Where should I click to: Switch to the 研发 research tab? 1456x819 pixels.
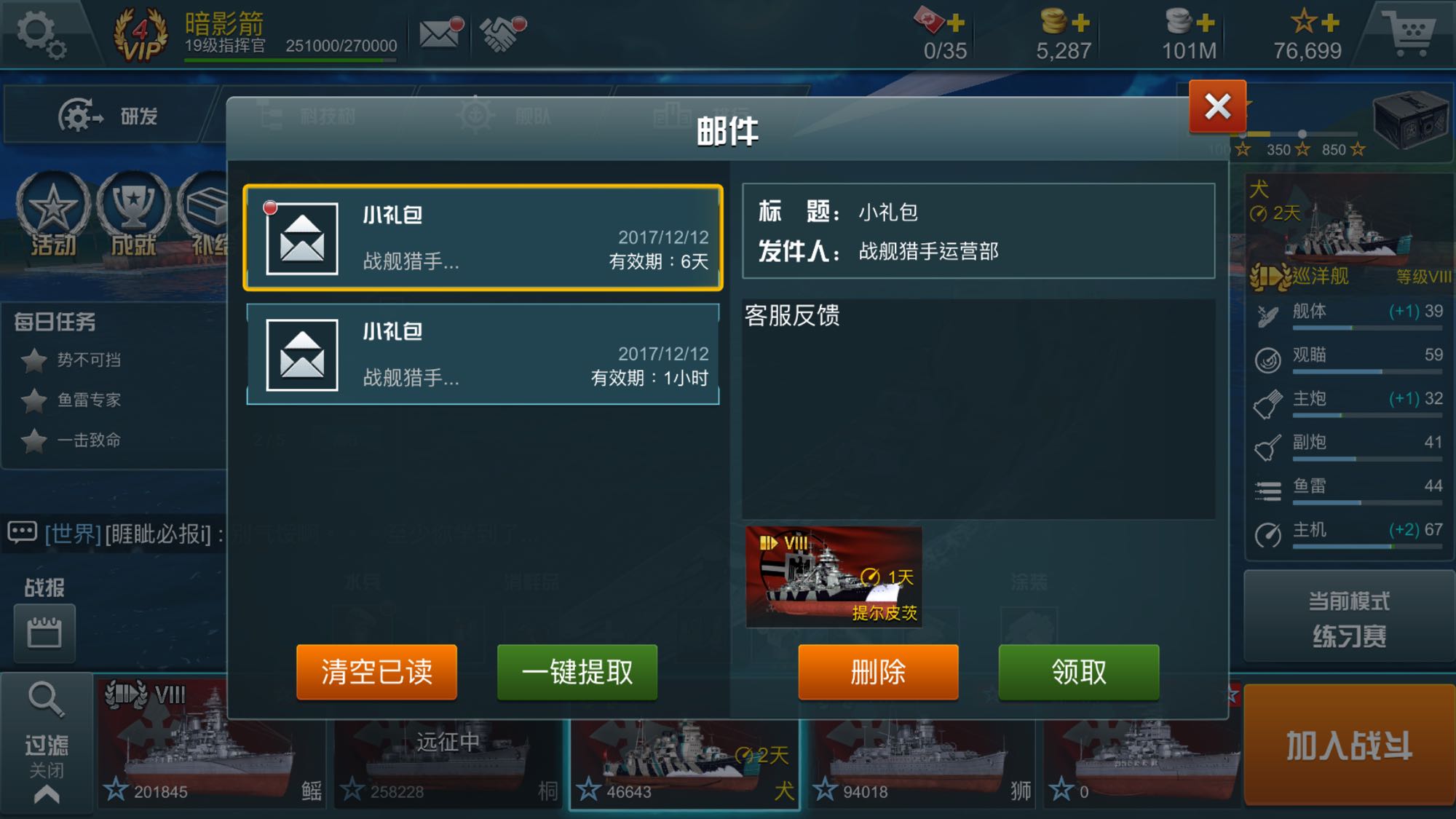pos(109,116)
